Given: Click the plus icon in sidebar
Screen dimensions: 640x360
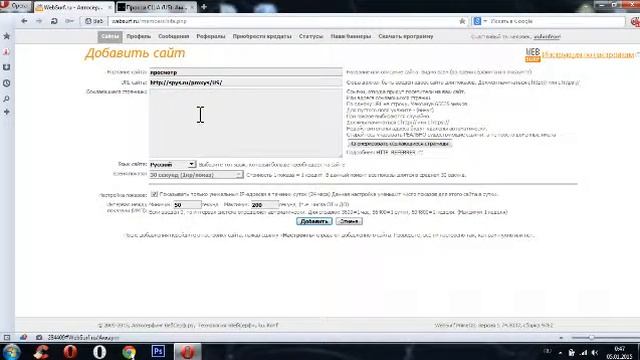Looking at the screenshot, I should point(7,112).
